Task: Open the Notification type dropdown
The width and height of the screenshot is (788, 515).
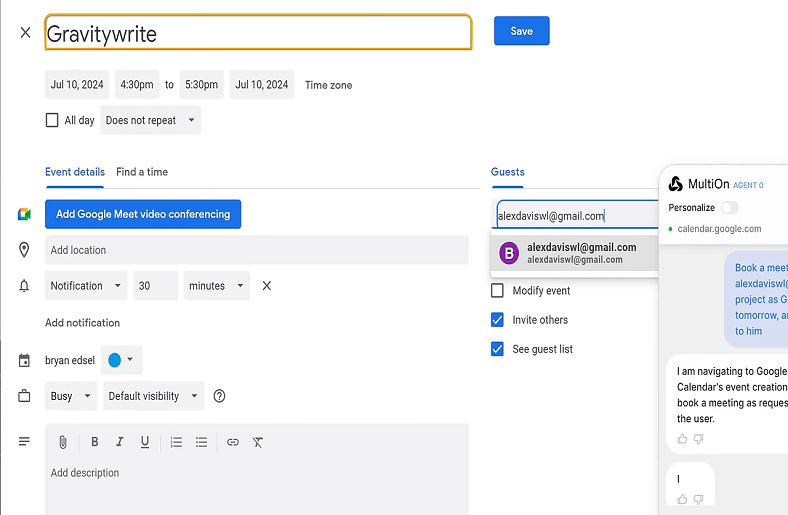Action: coord(86,285)
